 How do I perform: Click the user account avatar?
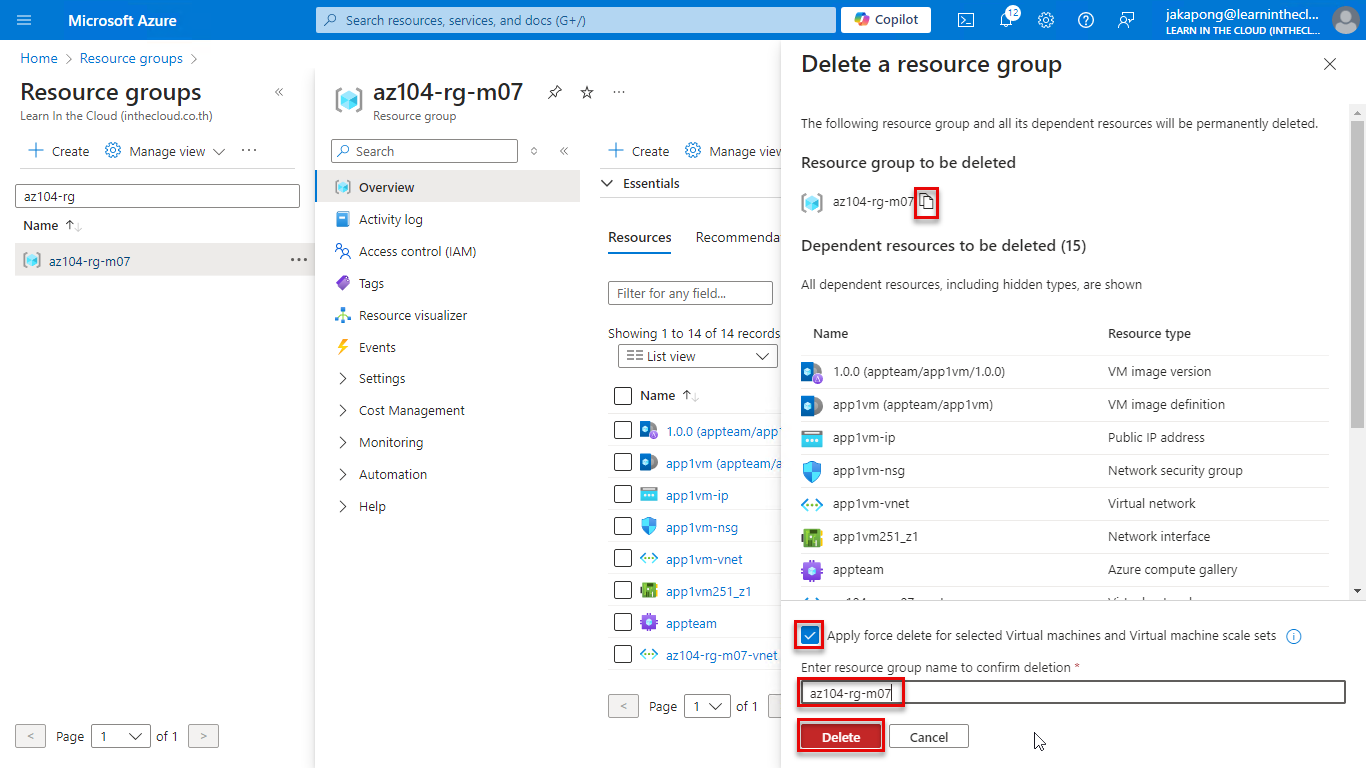tap(1346, 20)
